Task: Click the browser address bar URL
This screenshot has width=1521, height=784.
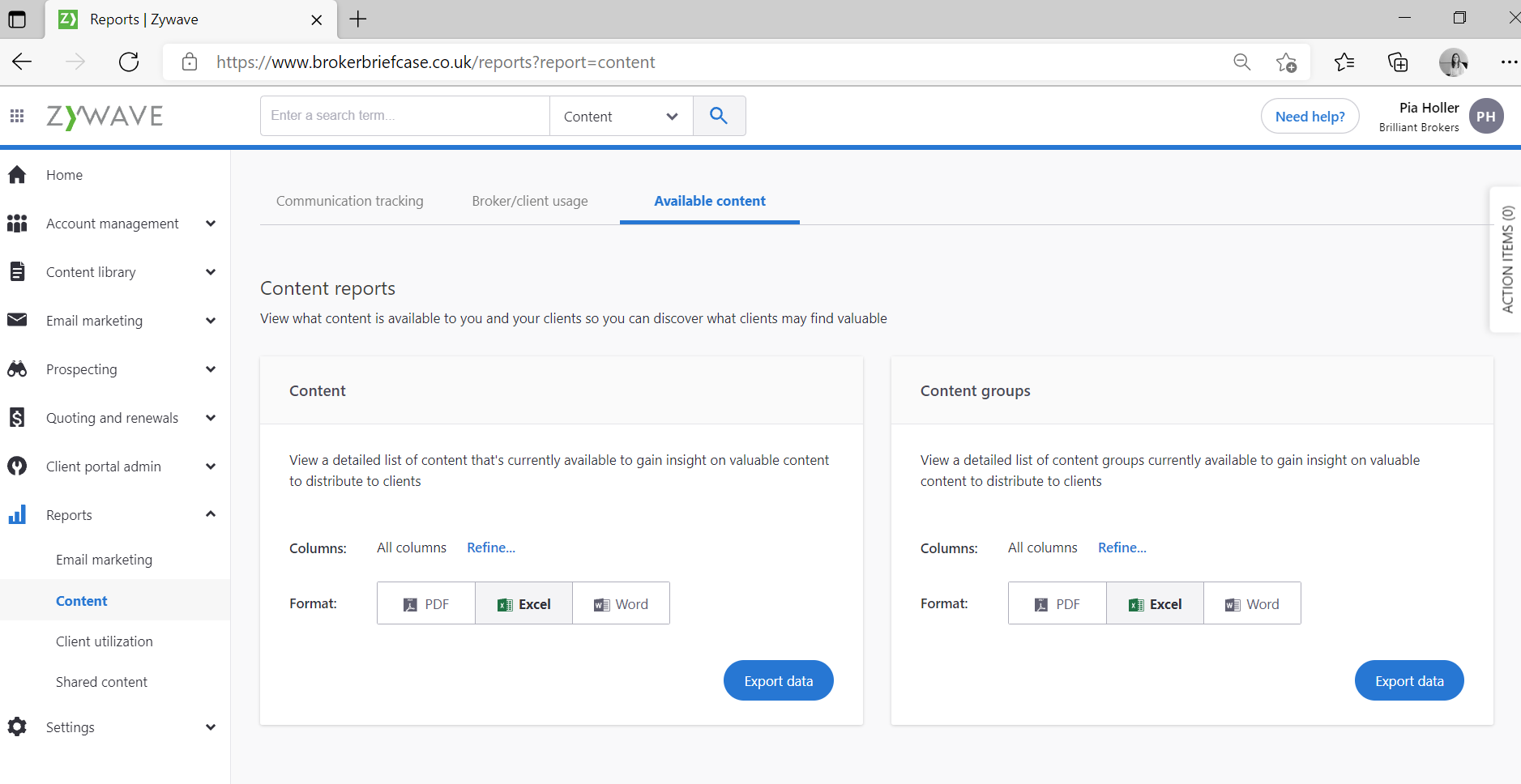Action: tap(435, 62)
